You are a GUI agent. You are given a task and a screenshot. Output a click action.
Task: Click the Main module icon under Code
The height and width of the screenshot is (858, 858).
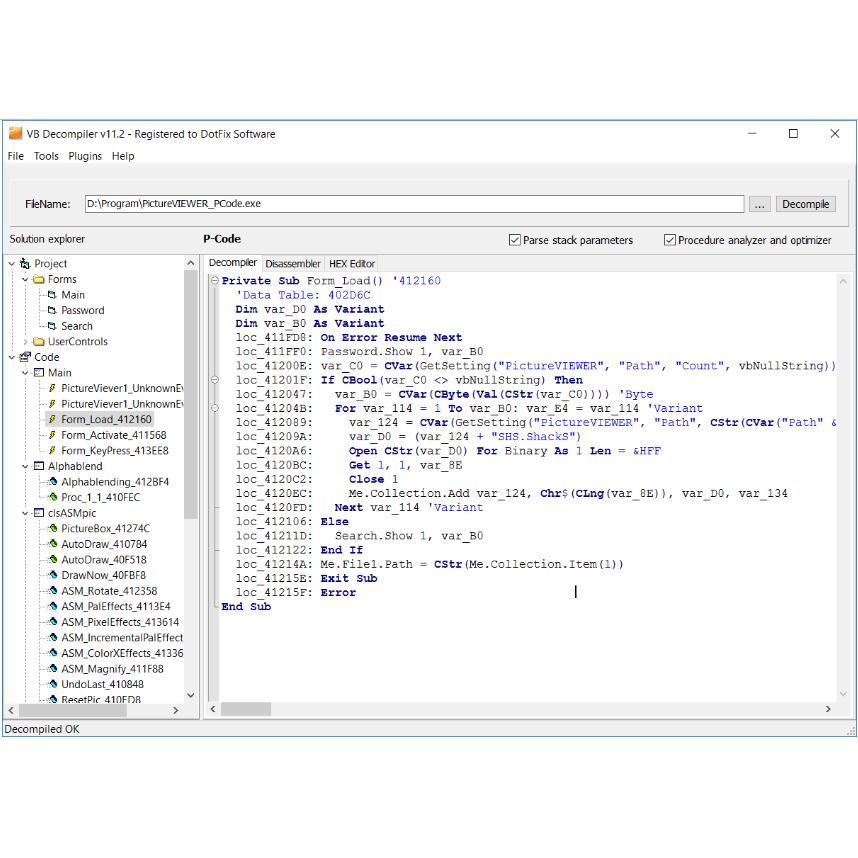(x=38, y=373)
